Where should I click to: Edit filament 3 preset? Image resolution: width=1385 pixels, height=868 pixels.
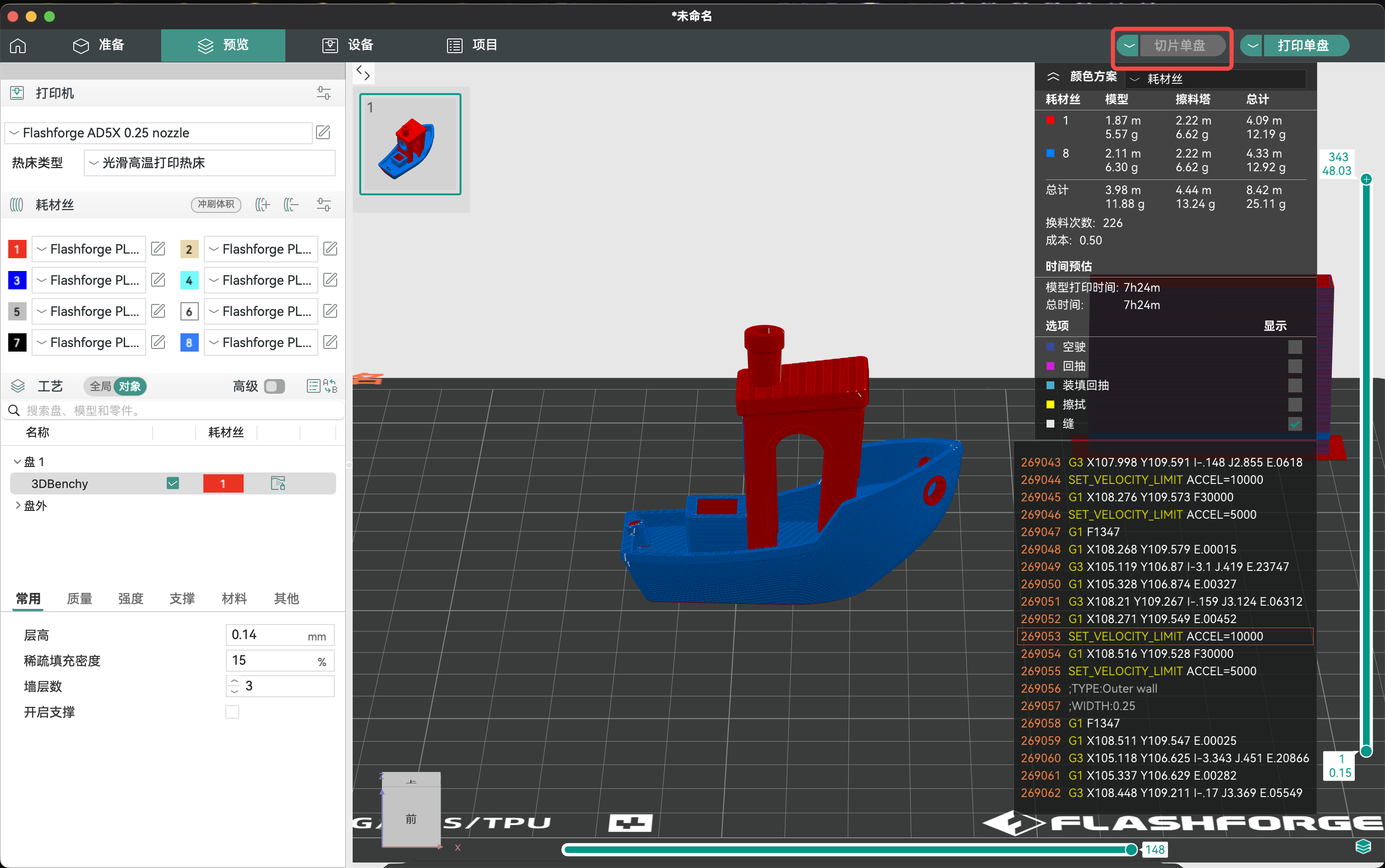point(158,280)
